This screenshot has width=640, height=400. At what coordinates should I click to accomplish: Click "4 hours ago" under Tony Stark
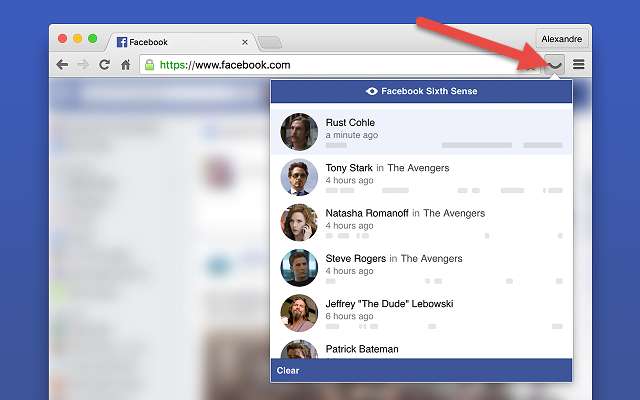(x=349, y=180)
